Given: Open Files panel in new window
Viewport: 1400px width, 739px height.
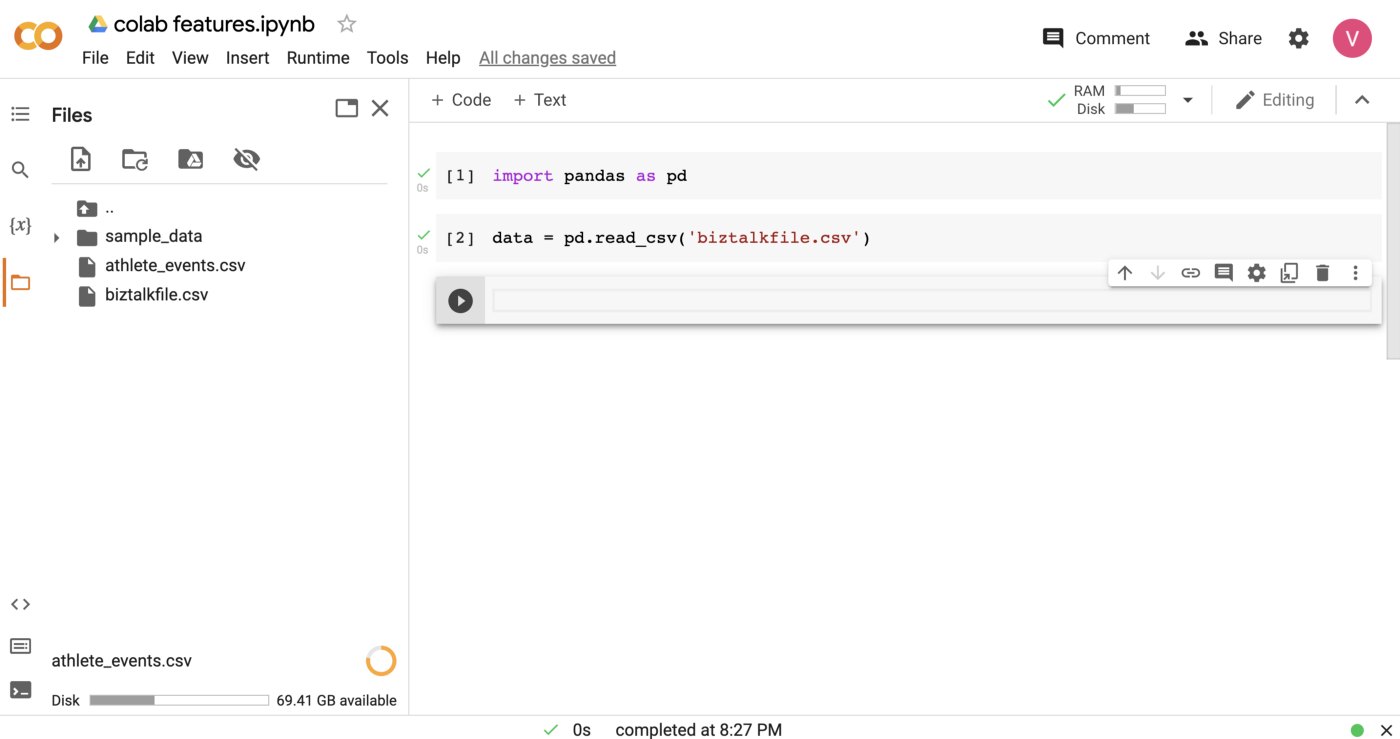Looking at the screenshot, I should pyautogui.click(x=346, y=108).
